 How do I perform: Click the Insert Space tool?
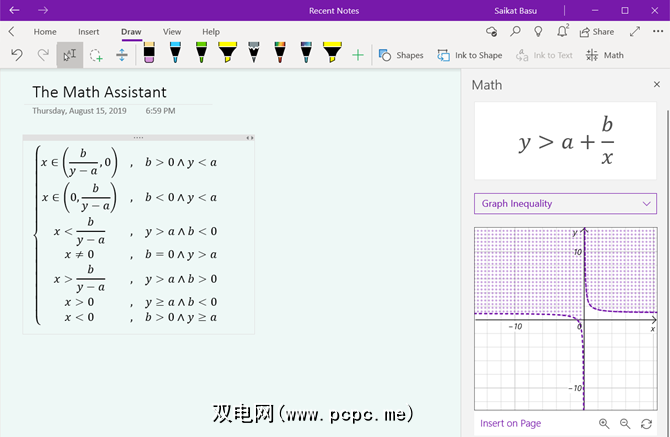click(x=122, y=55)
